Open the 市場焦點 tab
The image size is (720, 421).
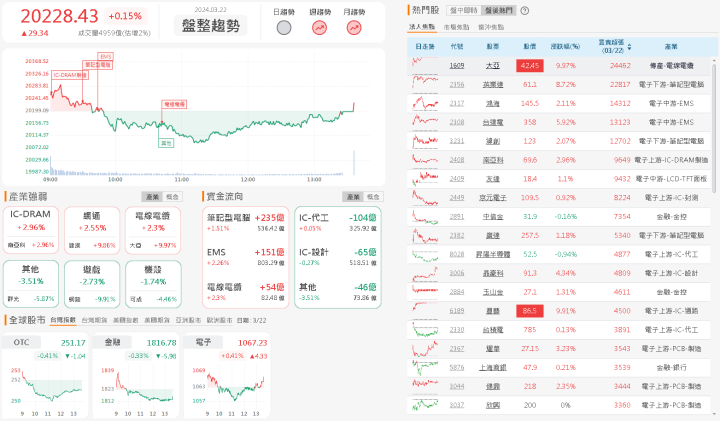(x=456, y=27)
